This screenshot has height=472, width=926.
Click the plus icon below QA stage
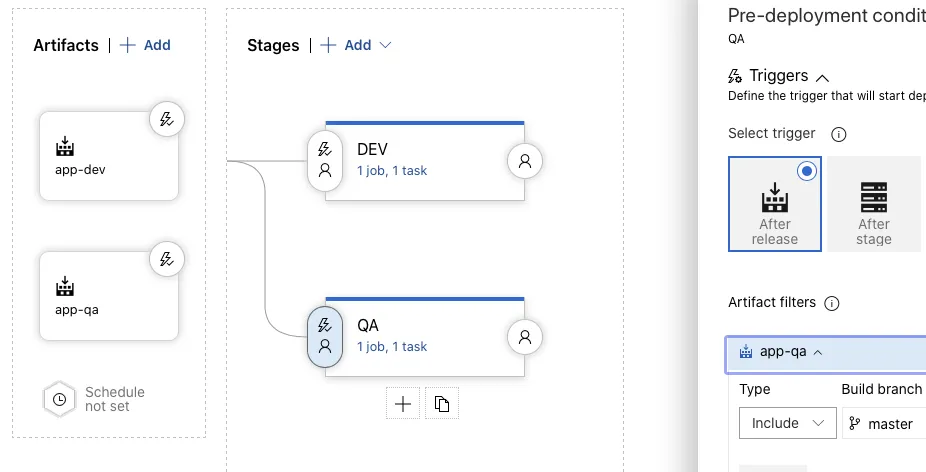403,404
